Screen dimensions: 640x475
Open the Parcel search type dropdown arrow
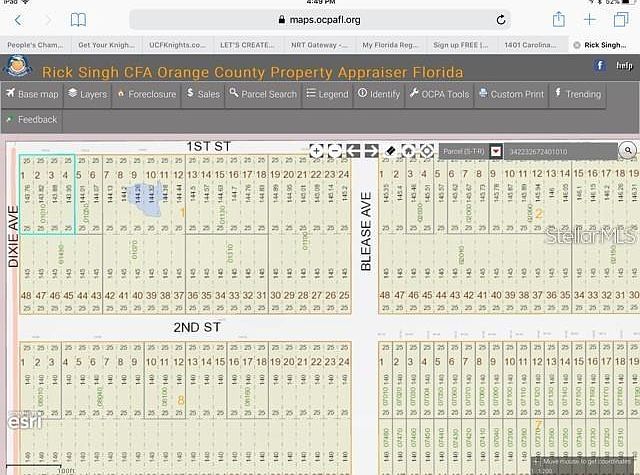pos(496,151)
